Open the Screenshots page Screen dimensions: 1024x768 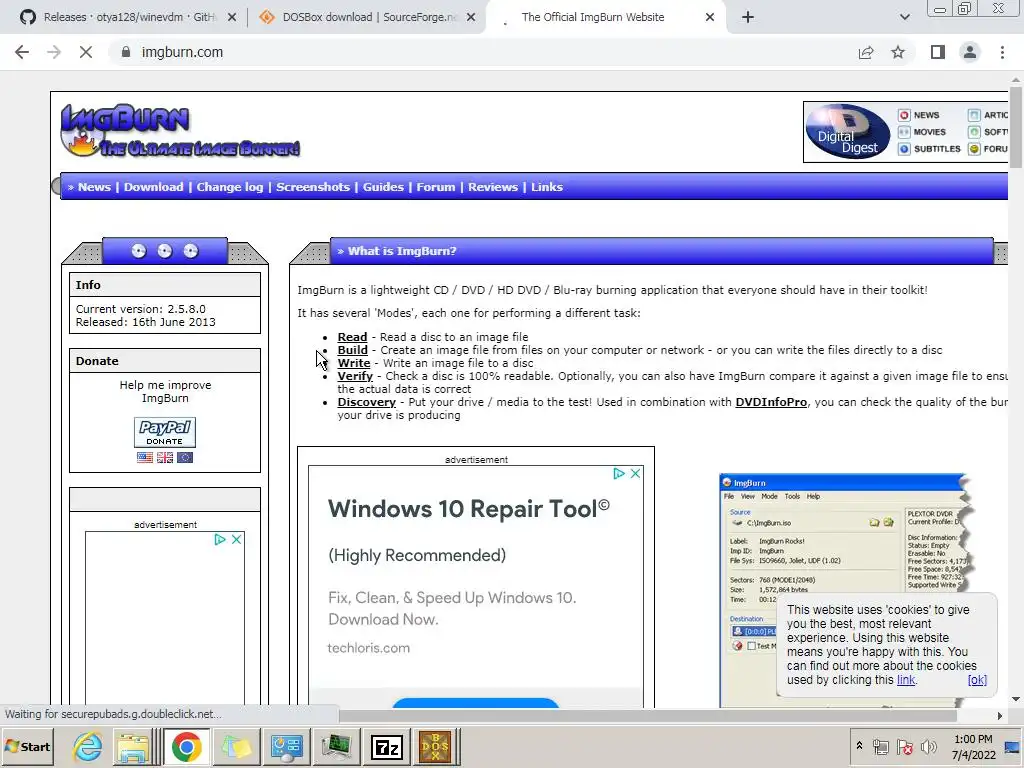pyautogui.click(x=313, y=187)
